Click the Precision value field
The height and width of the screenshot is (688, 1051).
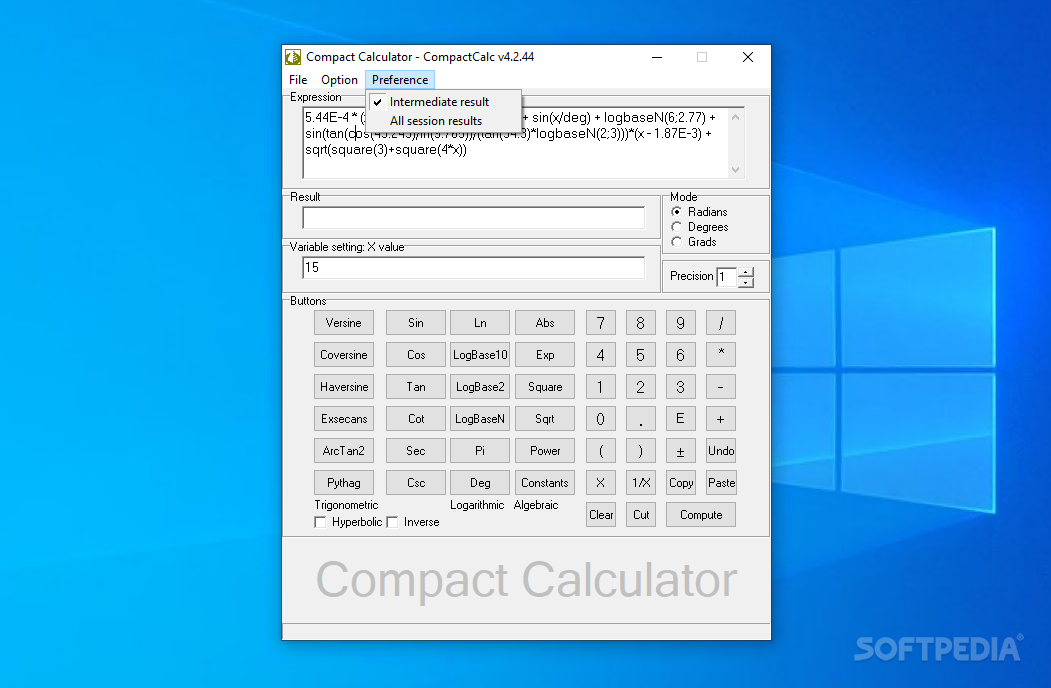[727, 277]
